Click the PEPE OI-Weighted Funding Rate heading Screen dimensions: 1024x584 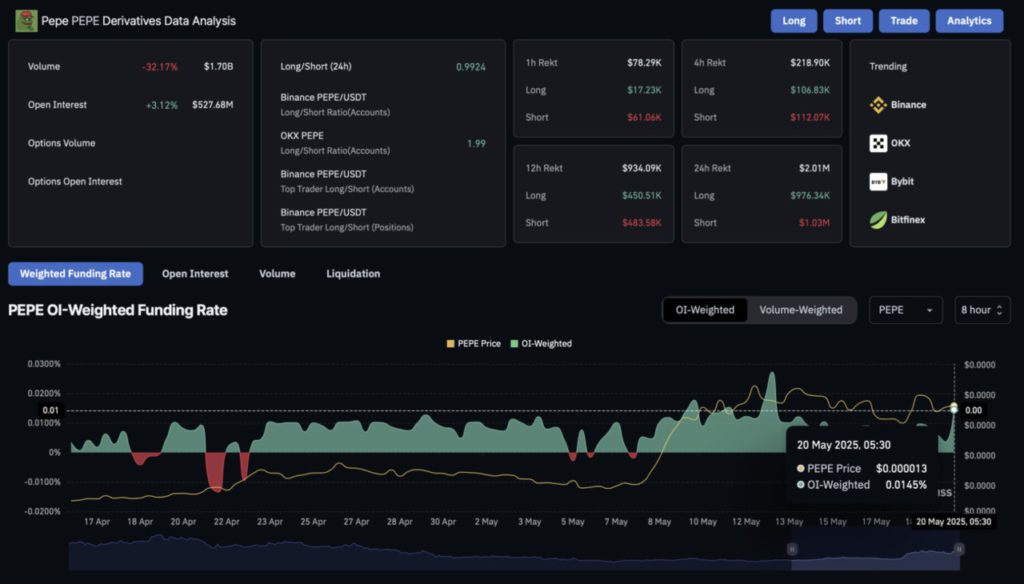(x=118, y=310)
